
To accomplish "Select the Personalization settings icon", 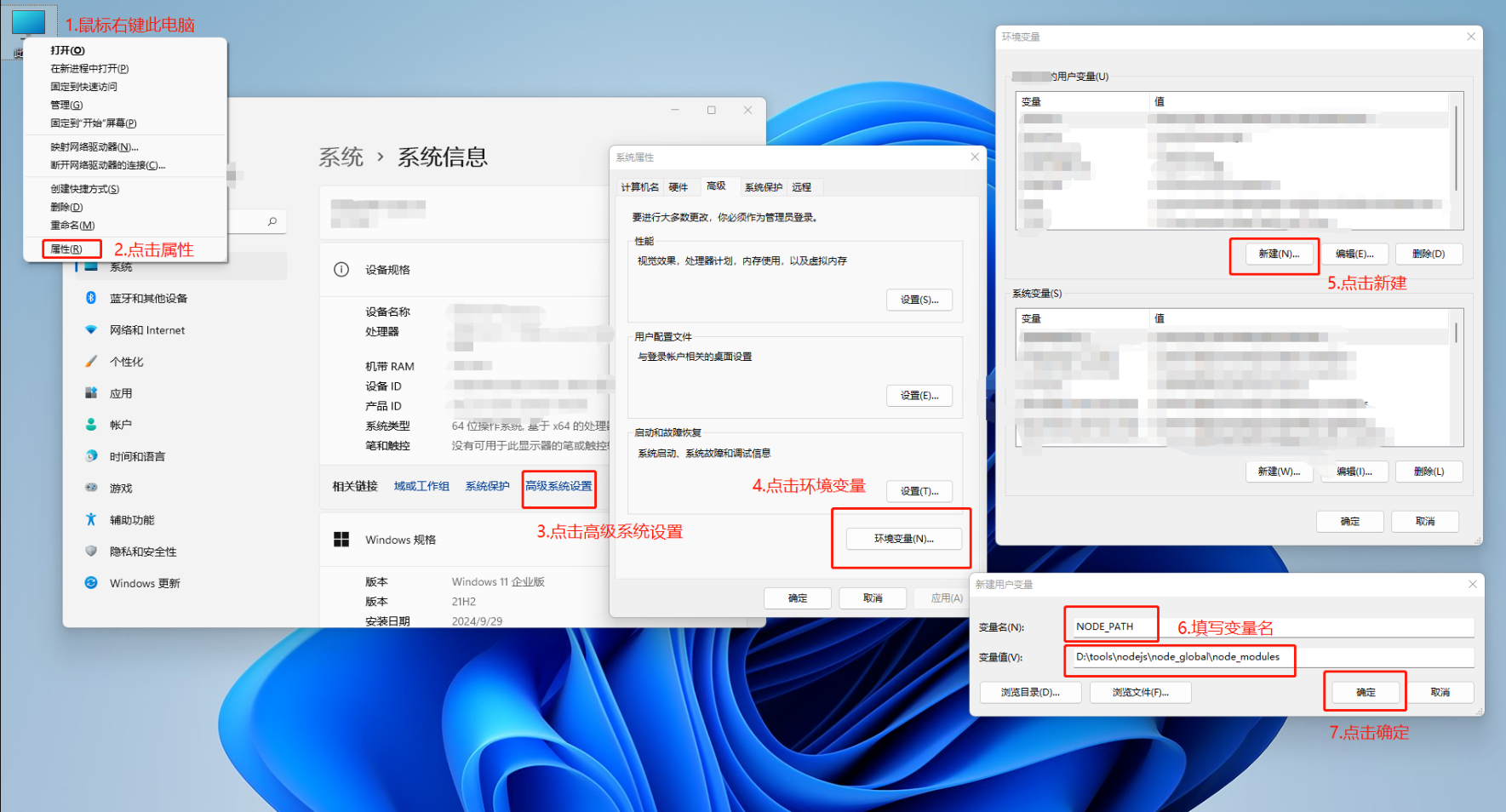I will point(91,362).
